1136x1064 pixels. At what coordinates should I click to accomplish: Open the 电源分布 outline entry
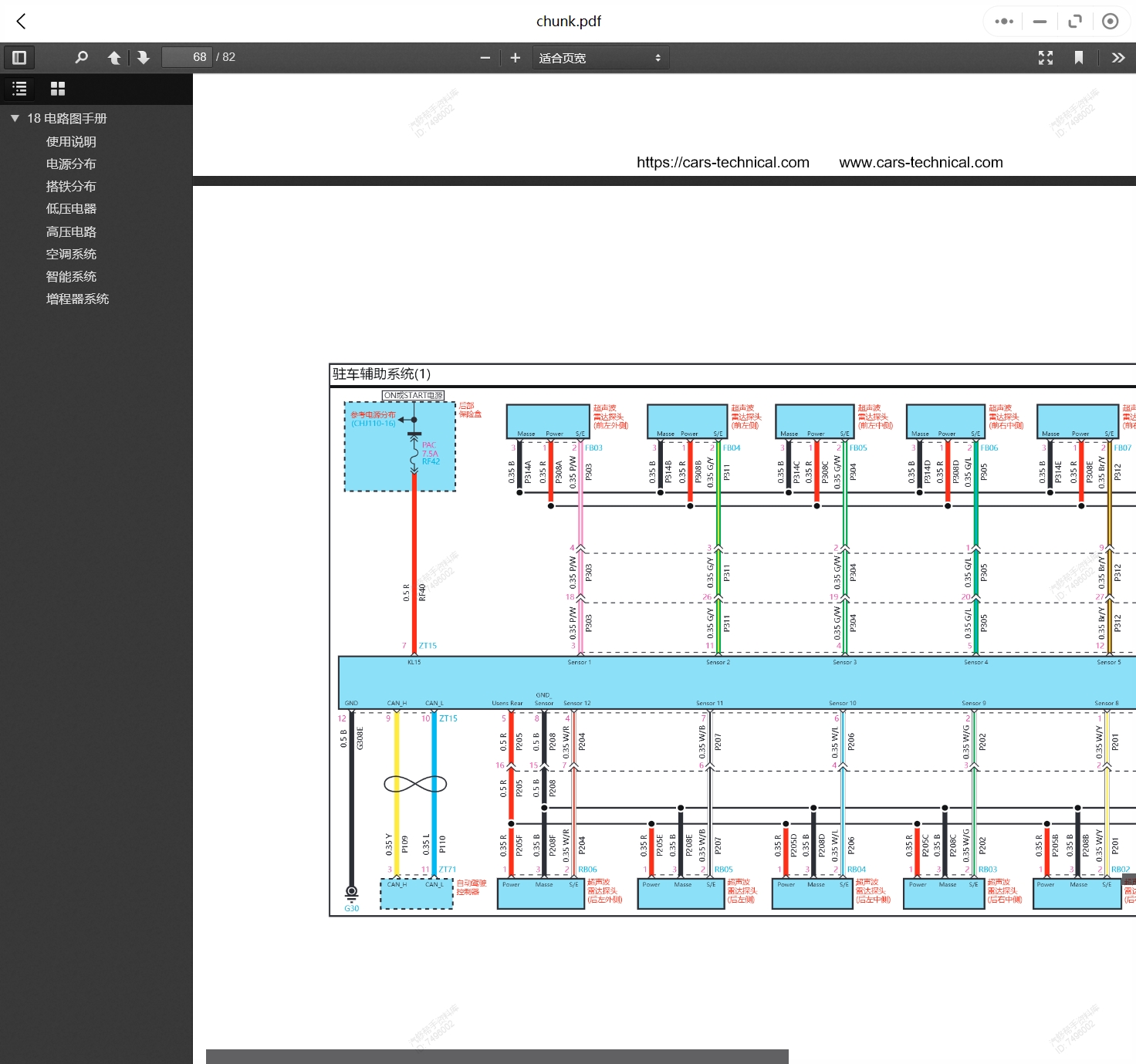(x=71, y=164)
